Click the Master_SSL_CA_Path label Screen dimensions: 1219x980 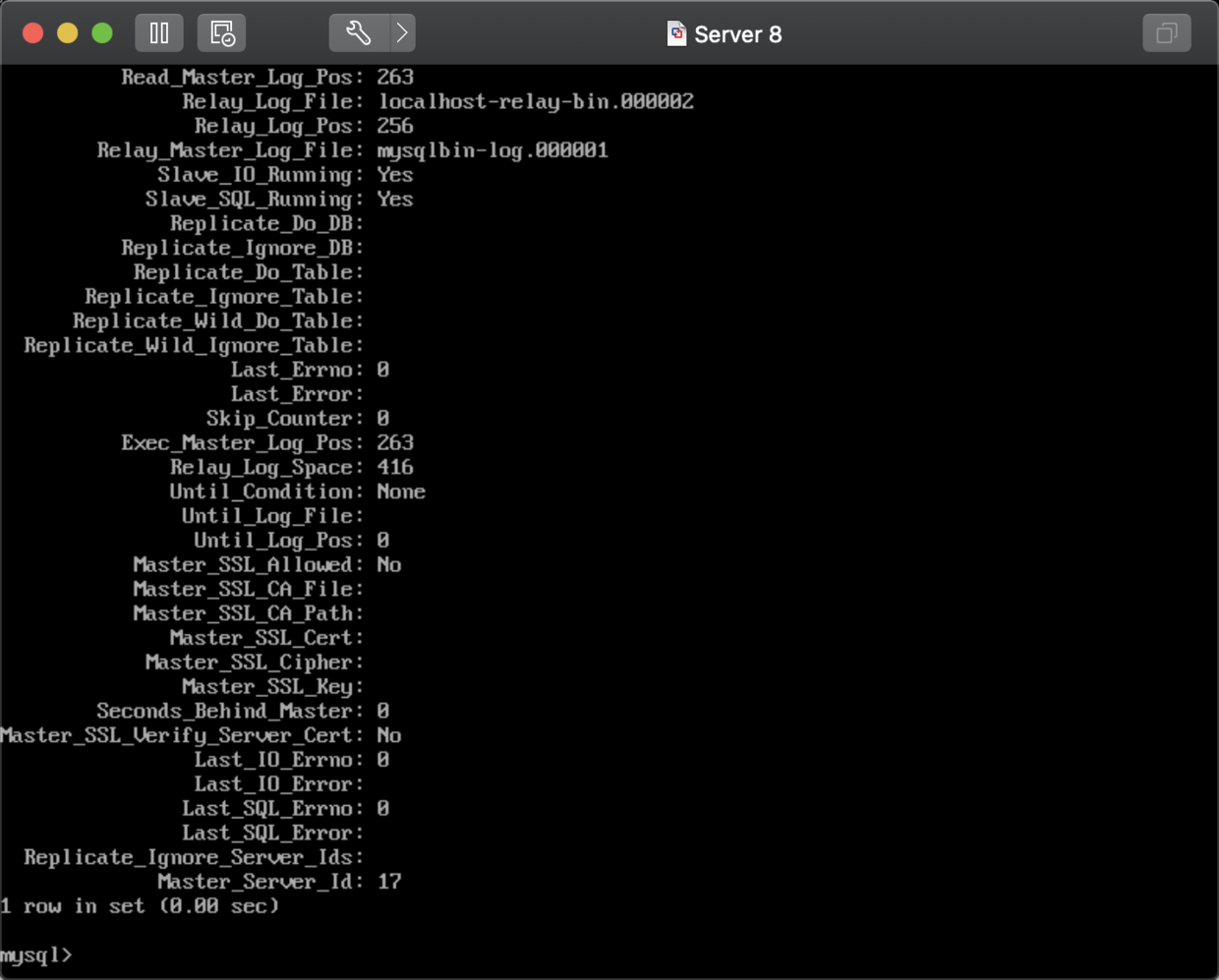coord(248,613)
